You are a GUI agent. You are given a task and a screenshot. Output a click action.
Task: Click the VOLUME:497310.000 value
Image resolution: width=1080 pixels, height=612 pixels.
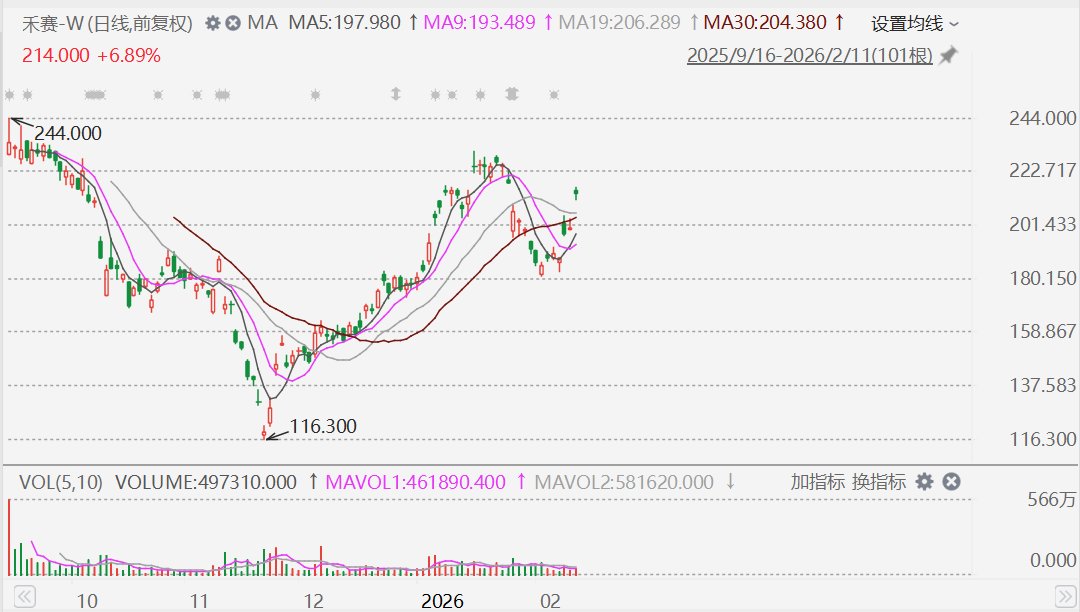coord(205,482)
